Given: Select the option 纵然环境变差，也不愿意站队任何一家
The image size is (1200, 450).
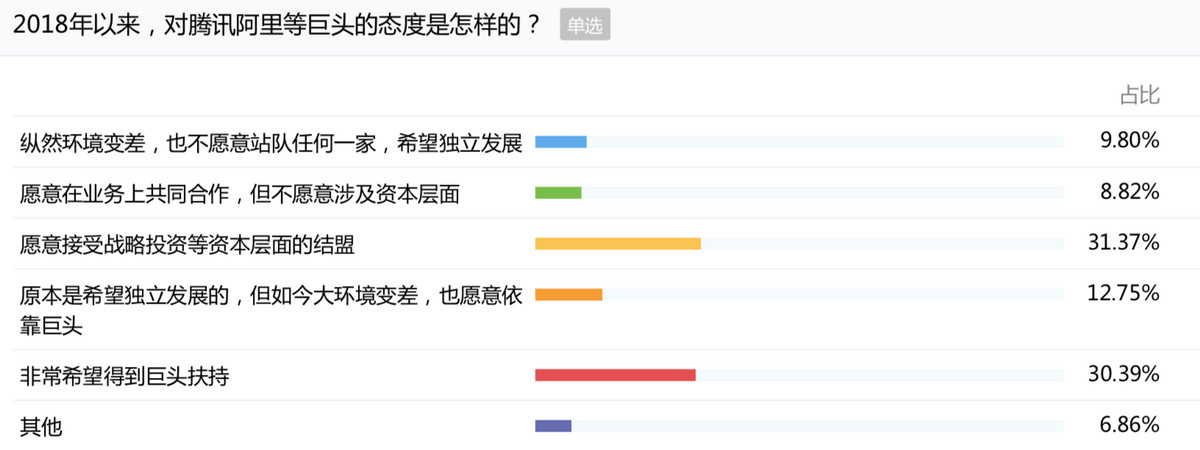Looking at the screenshot, I should point(271,143).
